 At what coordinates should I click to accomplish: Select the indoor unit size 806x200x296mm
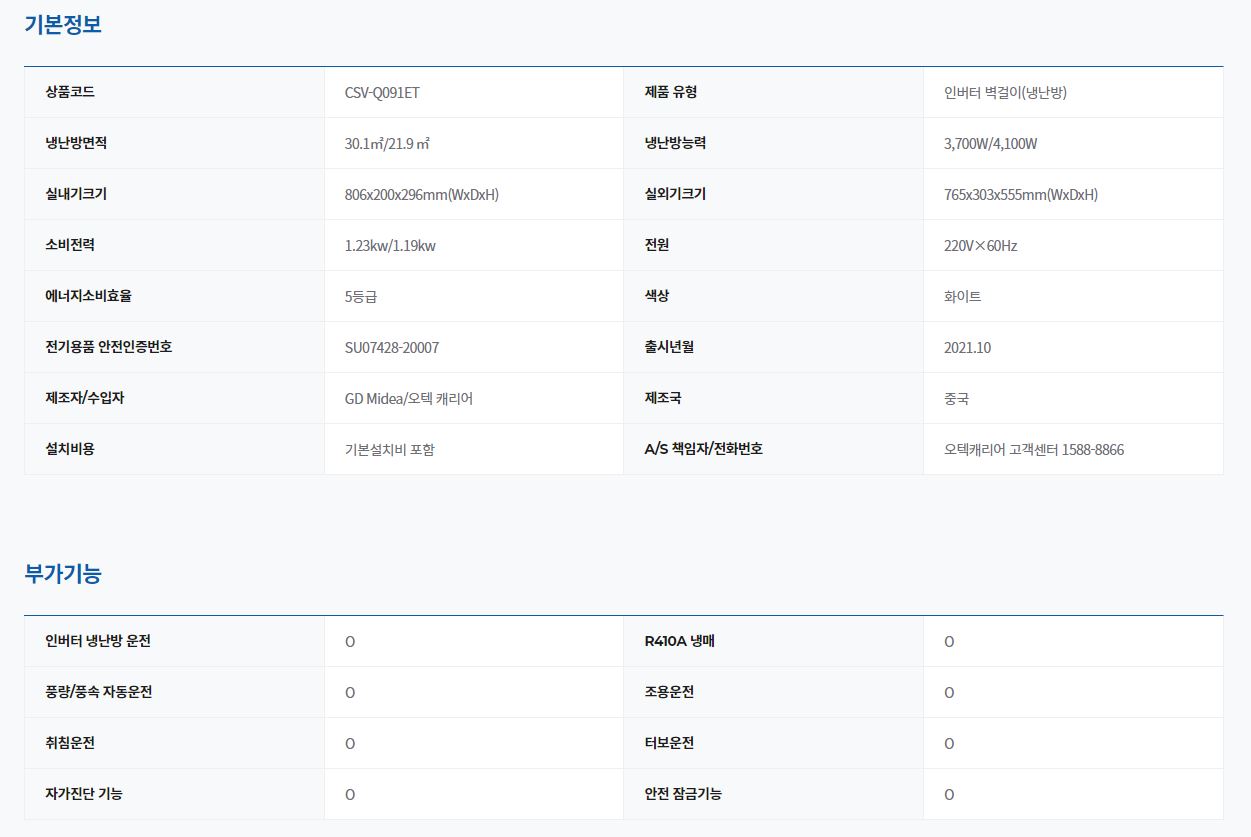[x=421, y=195]
